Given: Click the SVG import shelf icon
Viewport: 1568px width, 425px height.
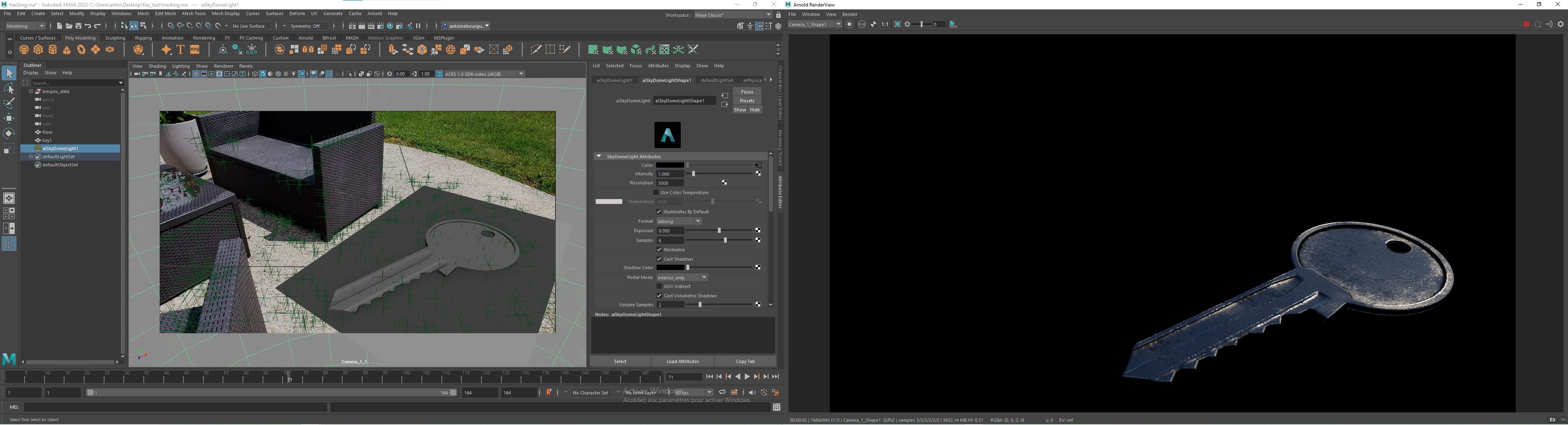Looking at the screenshot, I should [196, 50].
